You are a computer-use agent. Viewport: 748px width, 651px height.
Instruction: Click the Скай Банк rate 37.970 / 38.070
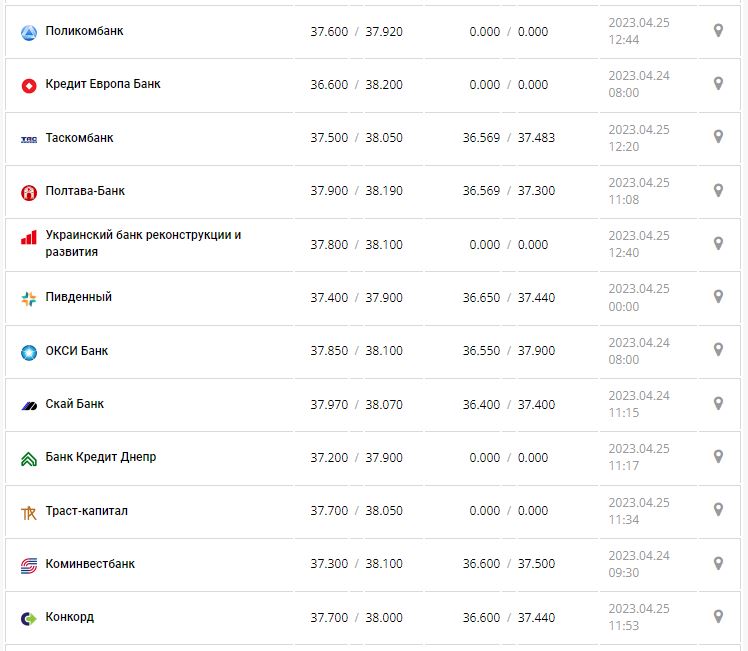[x=356, y=404]
